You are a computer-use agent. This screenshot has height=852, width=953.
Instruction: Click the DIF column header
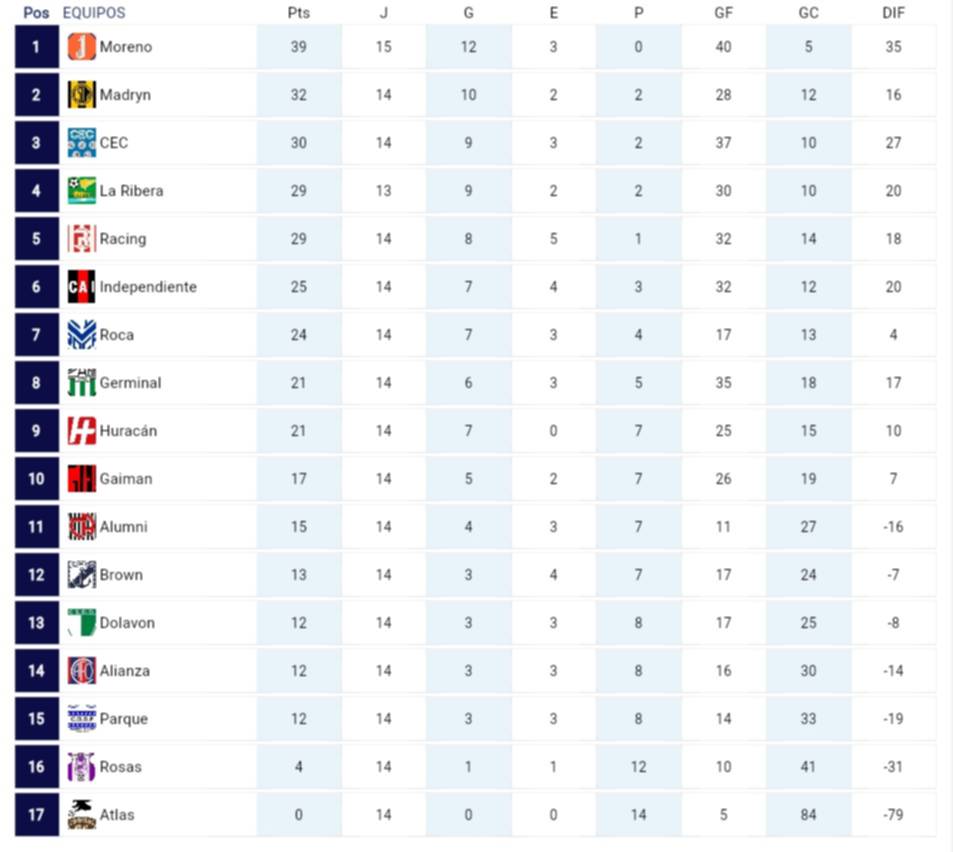(x=893, y=13)
